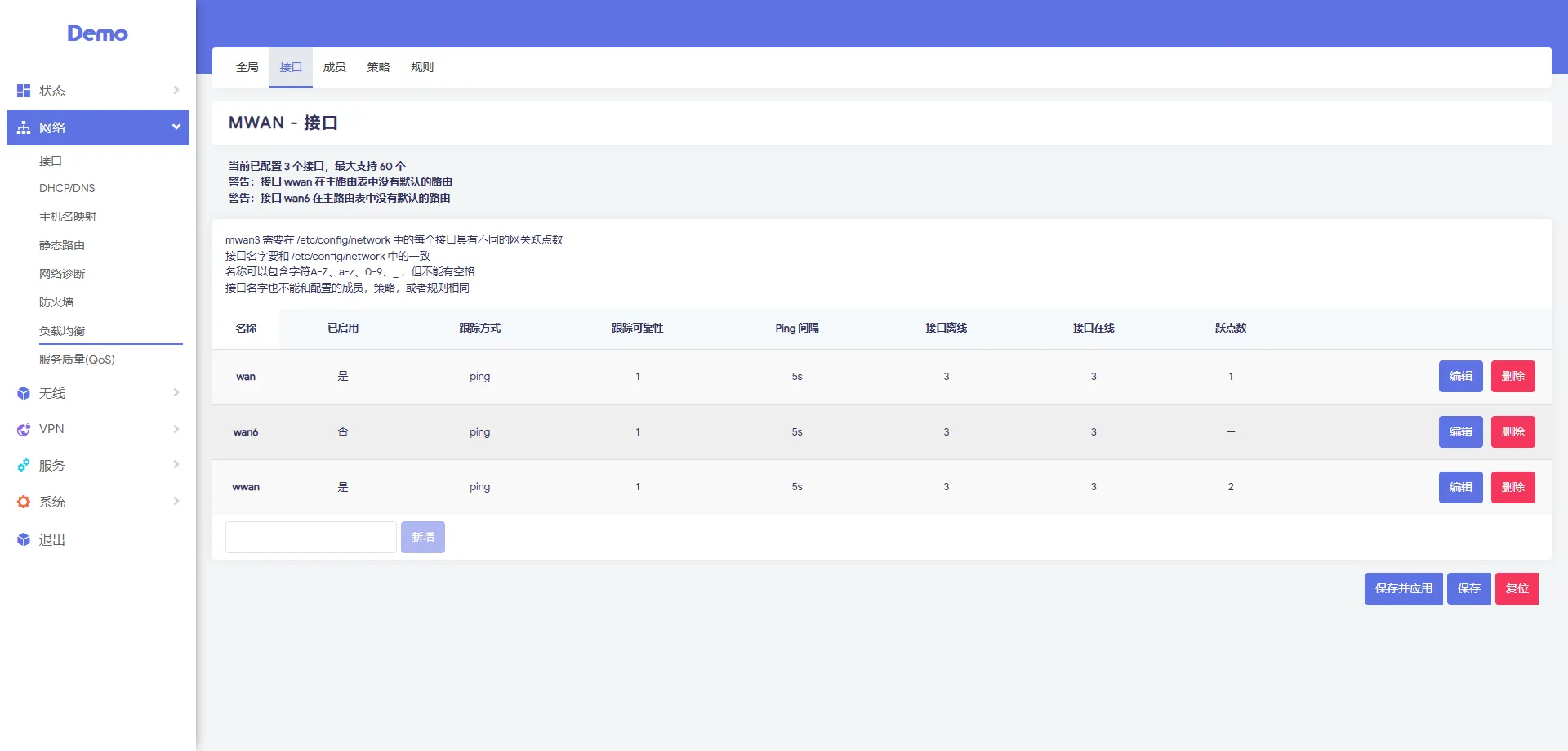
Task: Click the Wireless cube icon
Action: pyautogui.click(x=24, y=393)
